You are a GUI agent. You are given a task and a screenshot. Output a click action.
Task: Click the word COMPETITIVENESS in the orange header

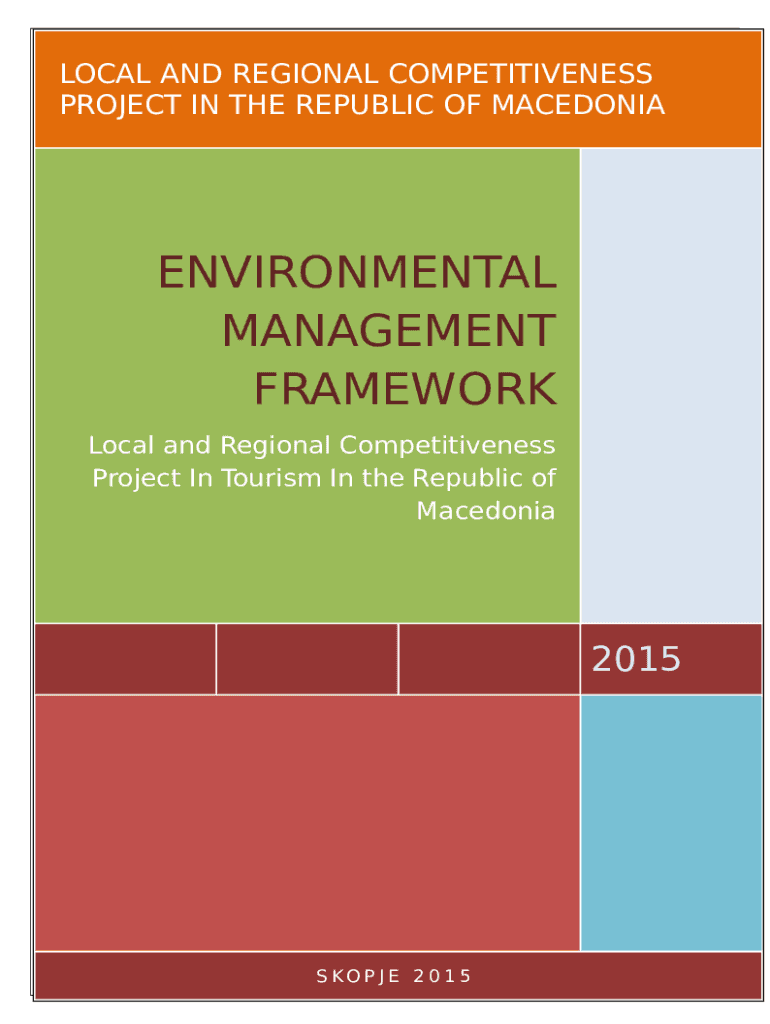528,74
